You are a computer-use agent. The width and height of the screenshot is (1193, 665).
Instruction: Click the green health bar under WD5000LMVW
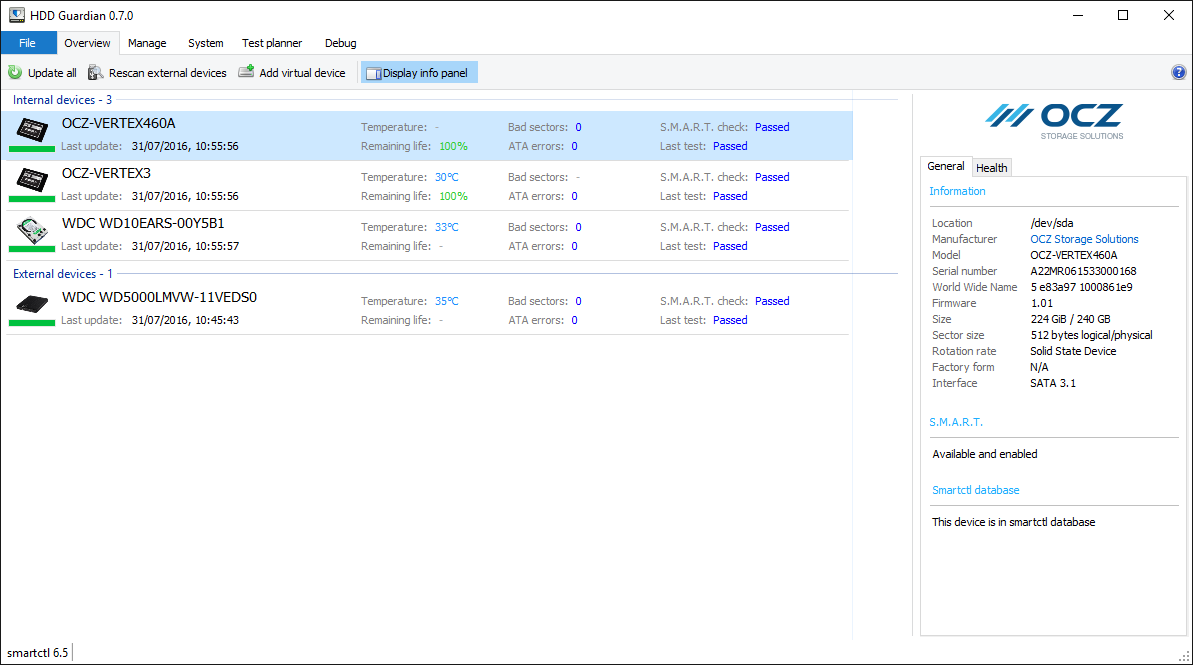(x=32, y=323)
